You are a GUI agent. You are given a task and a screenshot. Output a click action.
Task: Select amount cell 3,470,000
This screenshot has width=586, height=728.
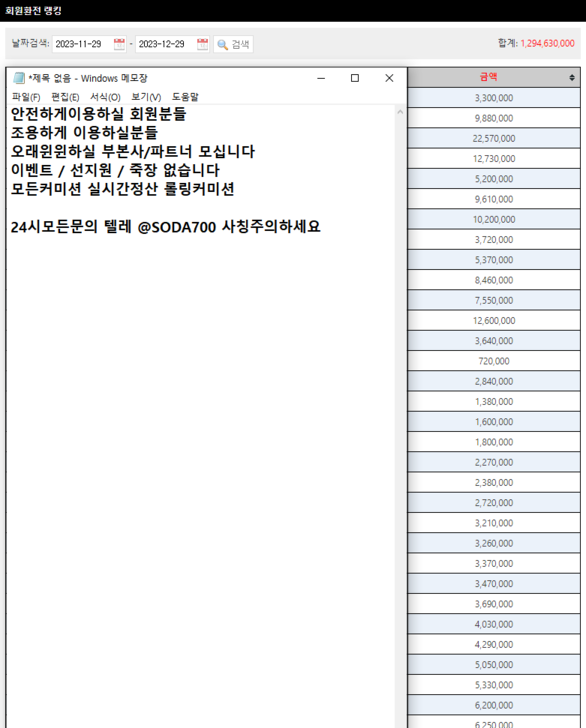pyautogui.click(x=494, y=584)
